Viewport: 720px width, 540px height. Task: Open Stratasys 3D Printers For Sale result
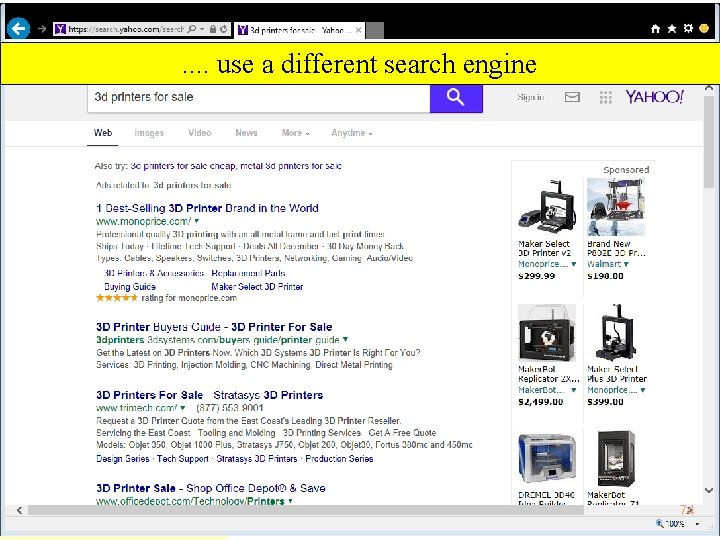click(209, 395)
